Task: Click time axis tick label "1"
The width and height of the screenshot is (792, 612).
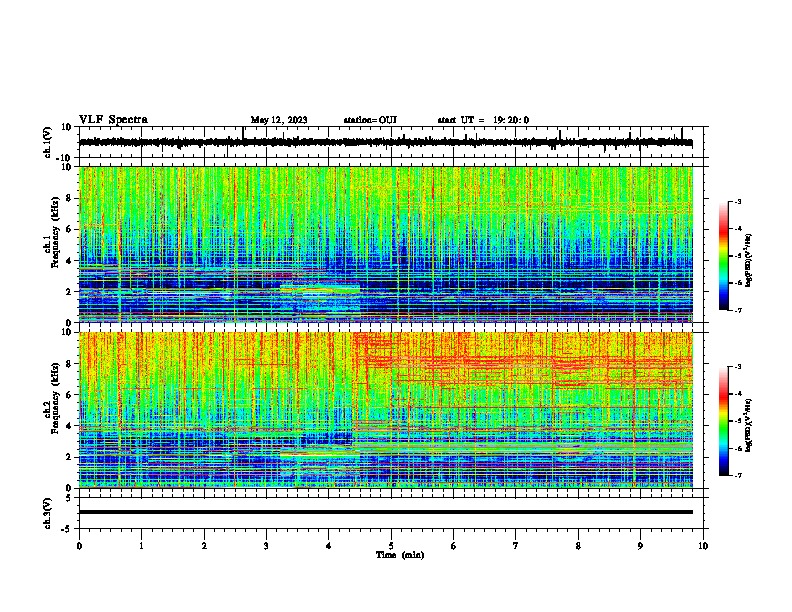Action: tap(141, 546)
